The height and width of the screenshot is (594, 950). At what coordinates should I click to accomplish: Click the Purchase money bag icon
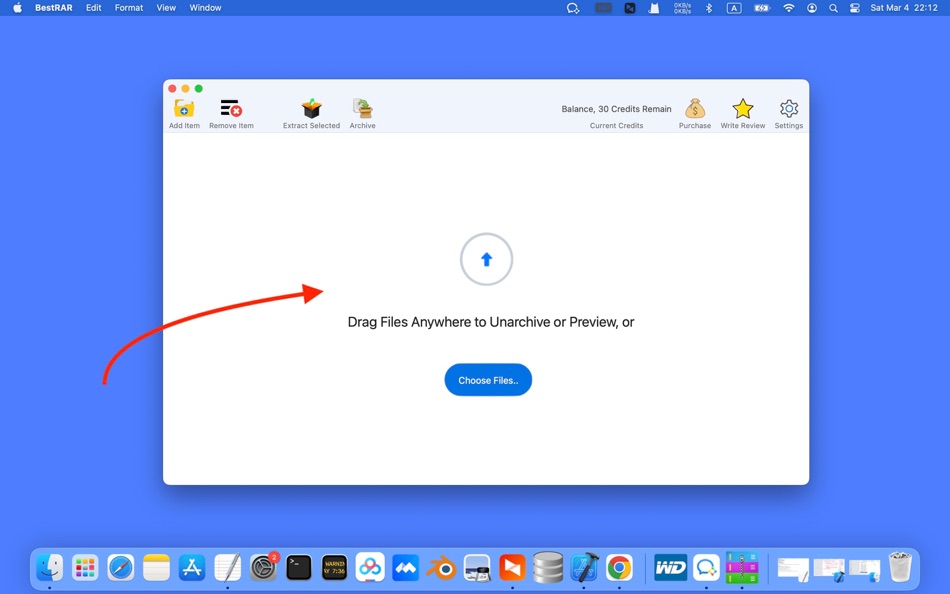[694, 110]
